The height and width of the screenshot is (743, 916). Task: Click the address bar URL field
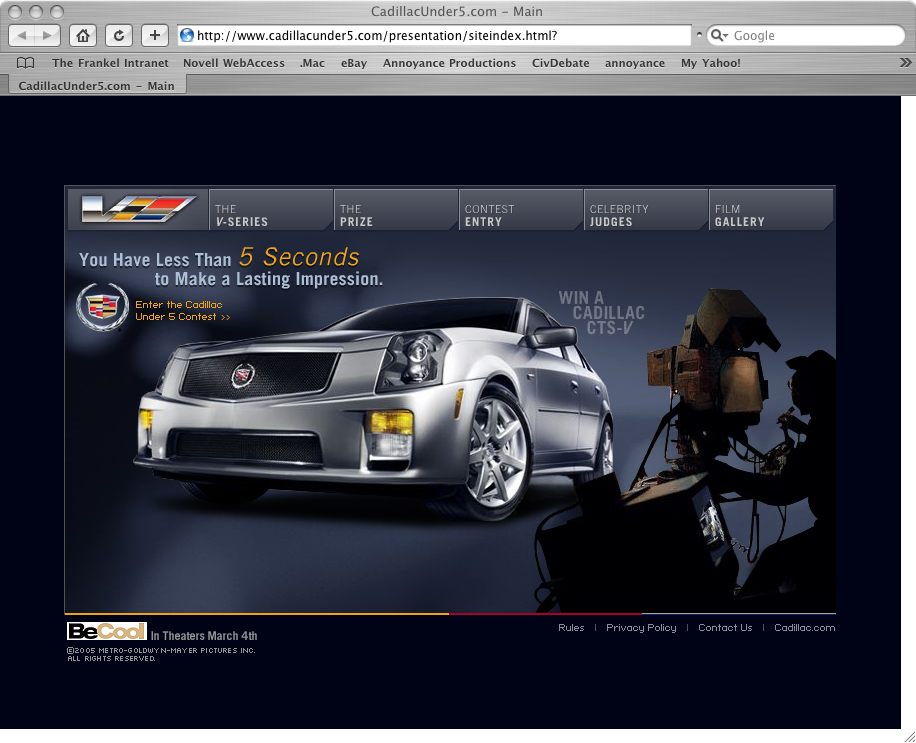pos(435,36)
